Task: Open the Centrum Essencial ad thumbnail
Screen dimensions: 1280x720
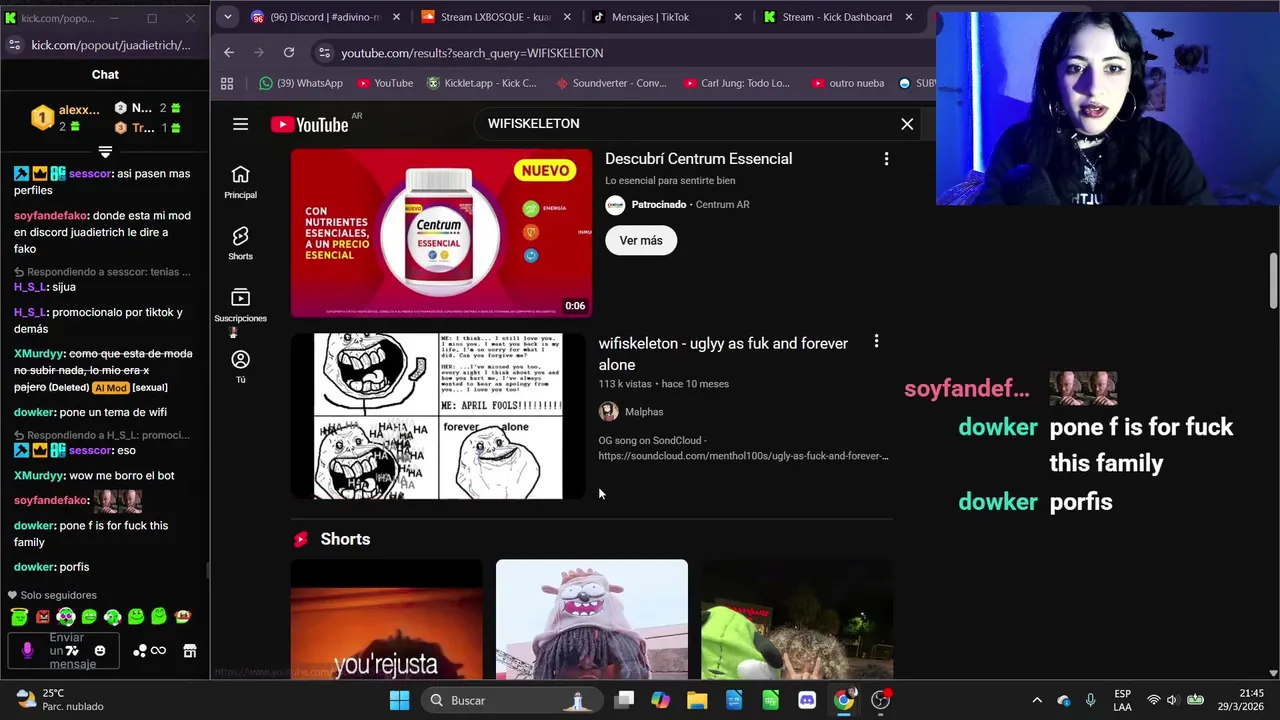Action: click(441, 233)
